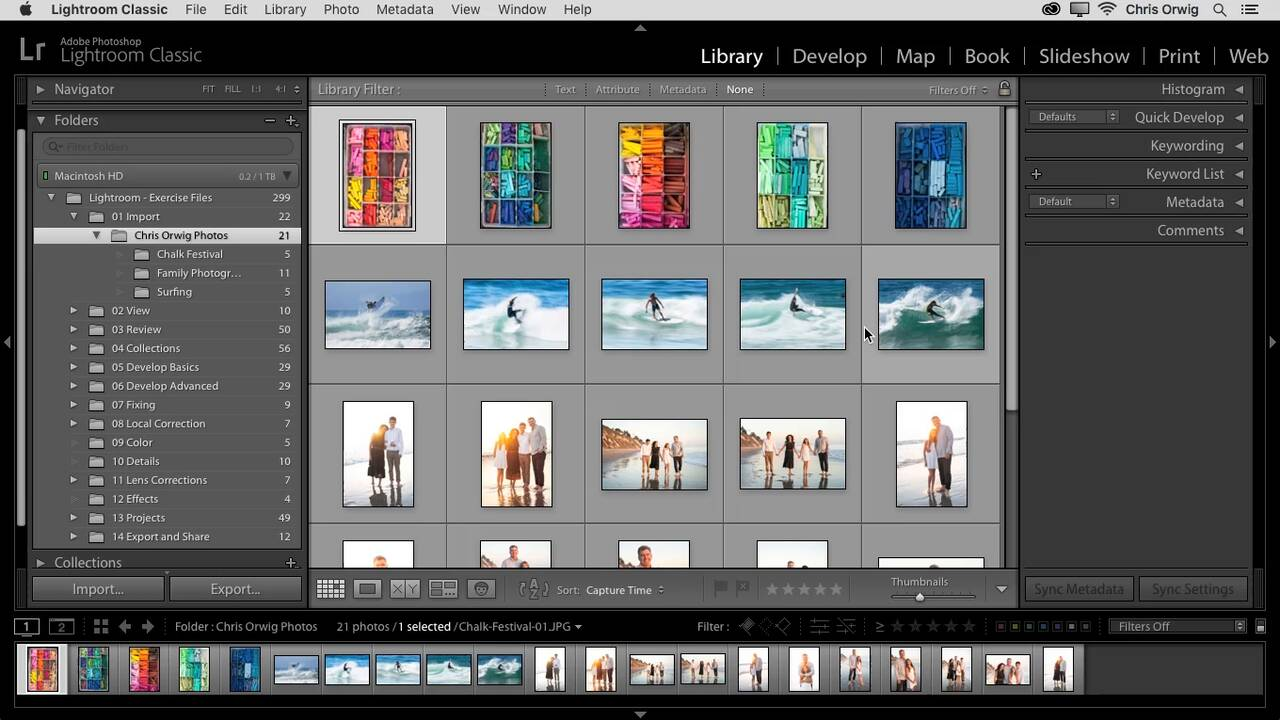Click the Export button
The image size is (1280, 720).
click(235, 589)
